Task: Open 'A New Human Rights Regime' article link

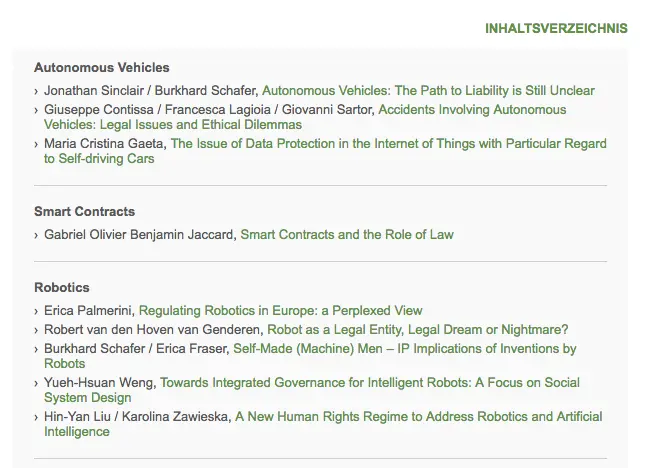Action: (323, 424)
